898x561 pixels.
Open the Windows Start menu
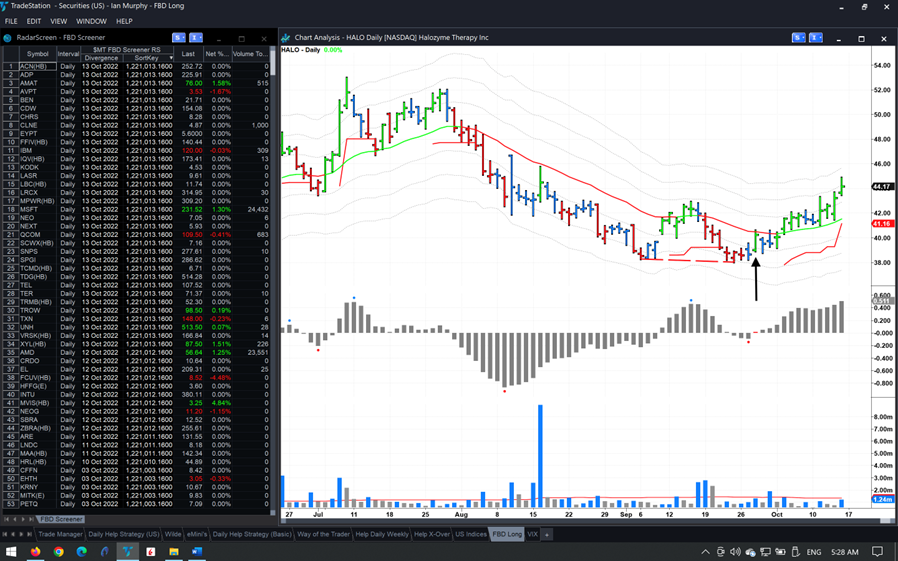[11, 552]
